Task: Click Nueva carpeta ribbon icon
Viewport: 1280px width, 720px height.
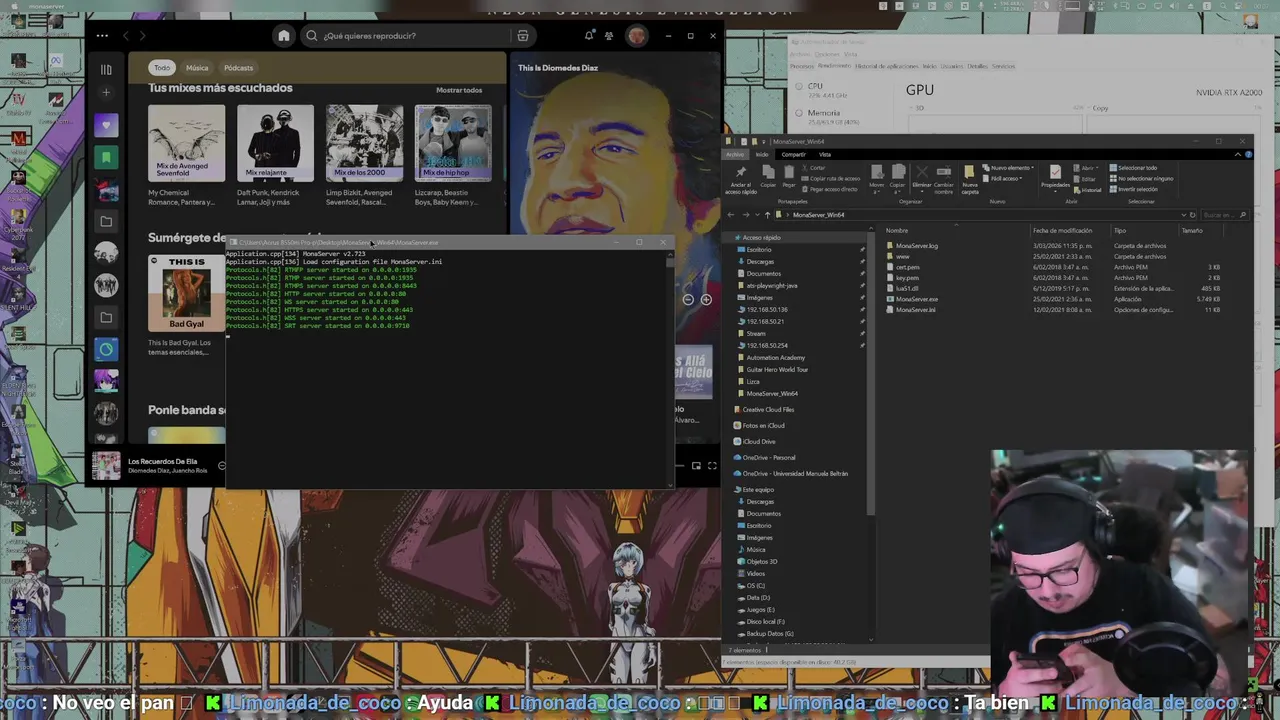Action: coord(970,179)
